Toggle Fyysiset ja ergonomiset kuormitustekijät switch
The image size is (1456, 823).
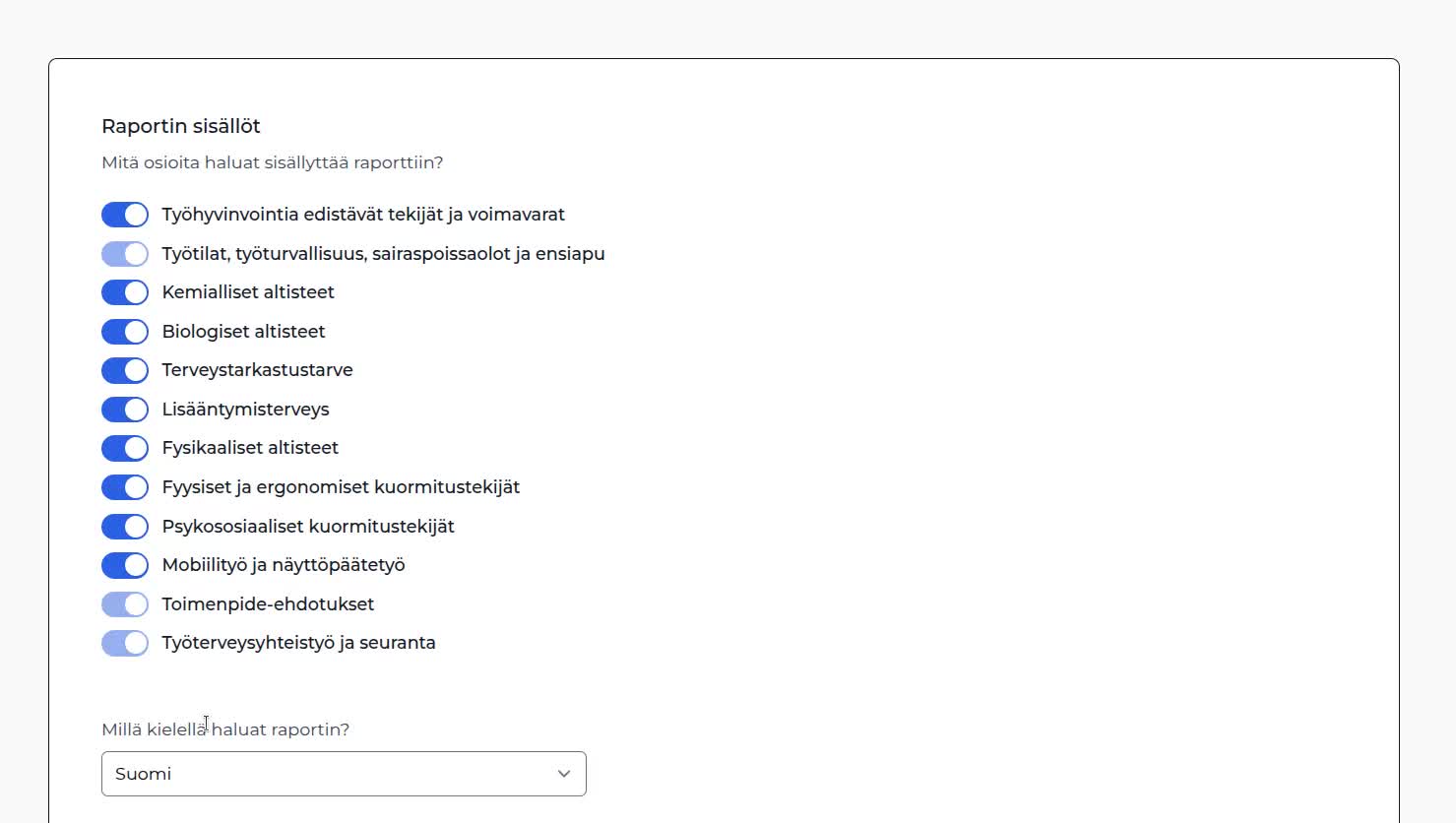[125, 487]
